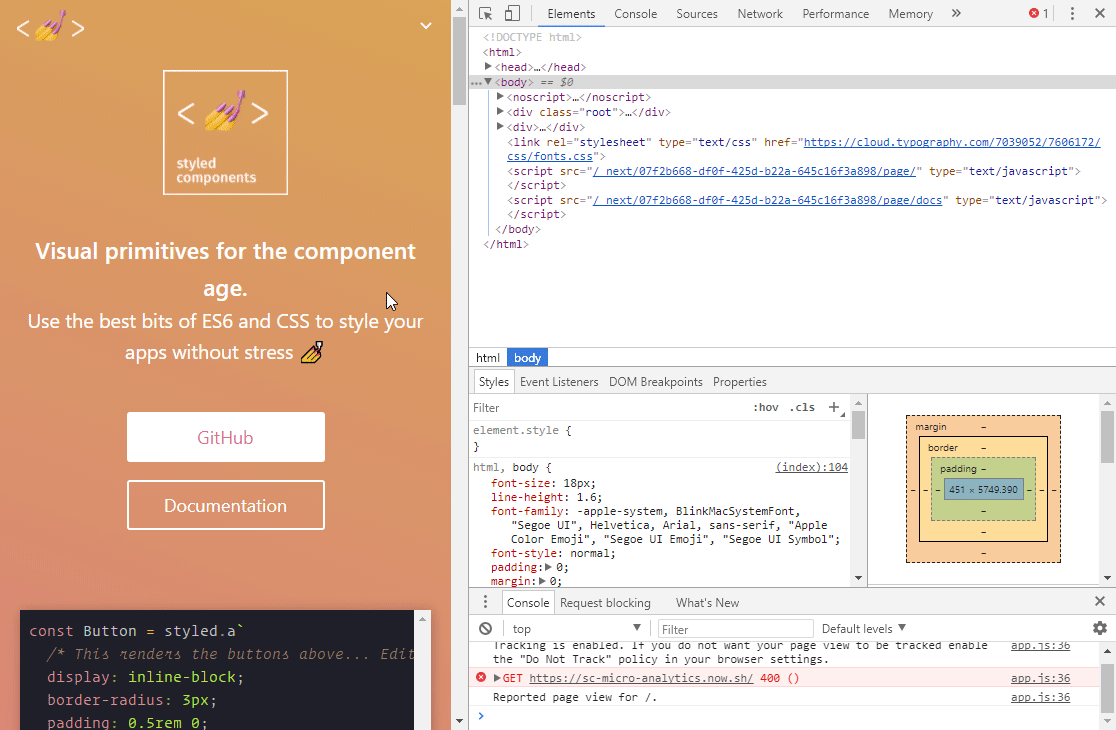Open the app.js:36 link beside GET error
The height and width of the screenshot is (730, 1116).
click(1040, 678)
